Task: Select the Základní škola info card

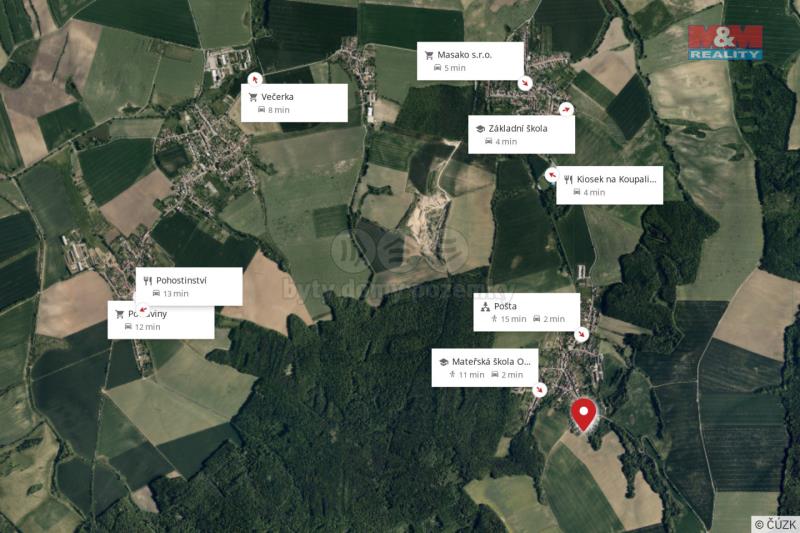Action: pyautogui.click(x=521, y=135)
